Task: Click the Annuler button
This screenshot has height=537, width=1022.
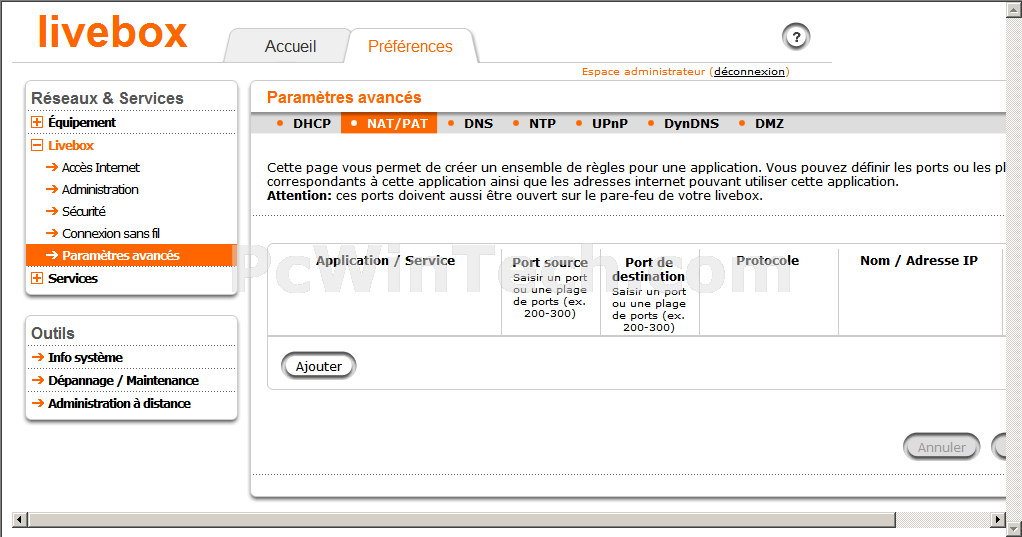Action: [x=942, y=447]
